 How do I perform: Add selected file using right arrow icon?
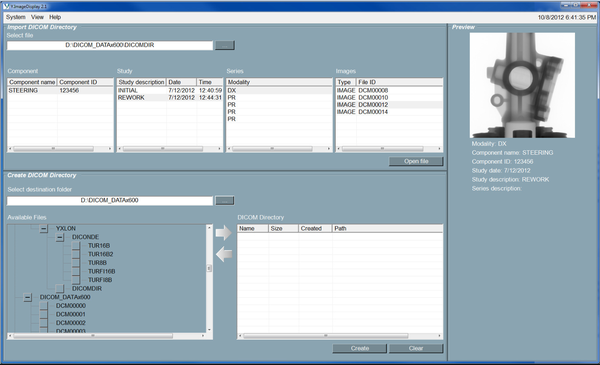tap(223, 233)
